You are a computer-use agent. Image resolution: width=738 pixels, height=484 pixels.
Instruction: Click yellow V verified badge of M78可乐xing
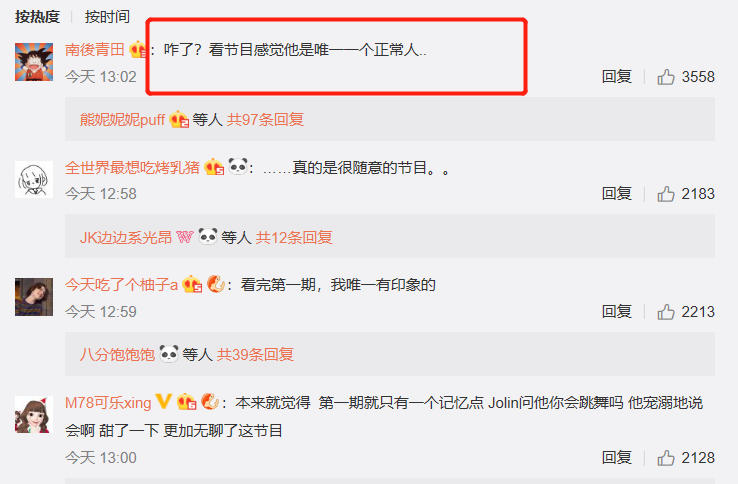tap(163, 402)
